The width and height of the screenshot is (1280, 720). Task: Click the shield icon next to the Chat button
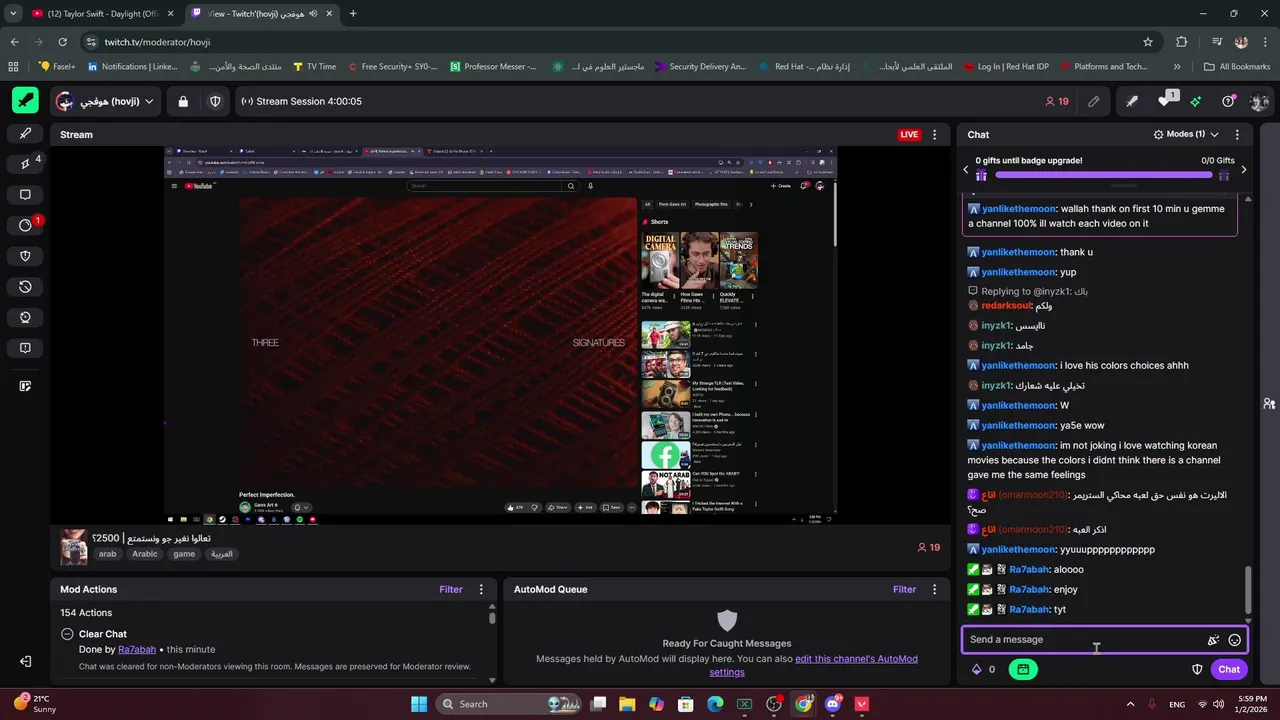coord(1197,669)
